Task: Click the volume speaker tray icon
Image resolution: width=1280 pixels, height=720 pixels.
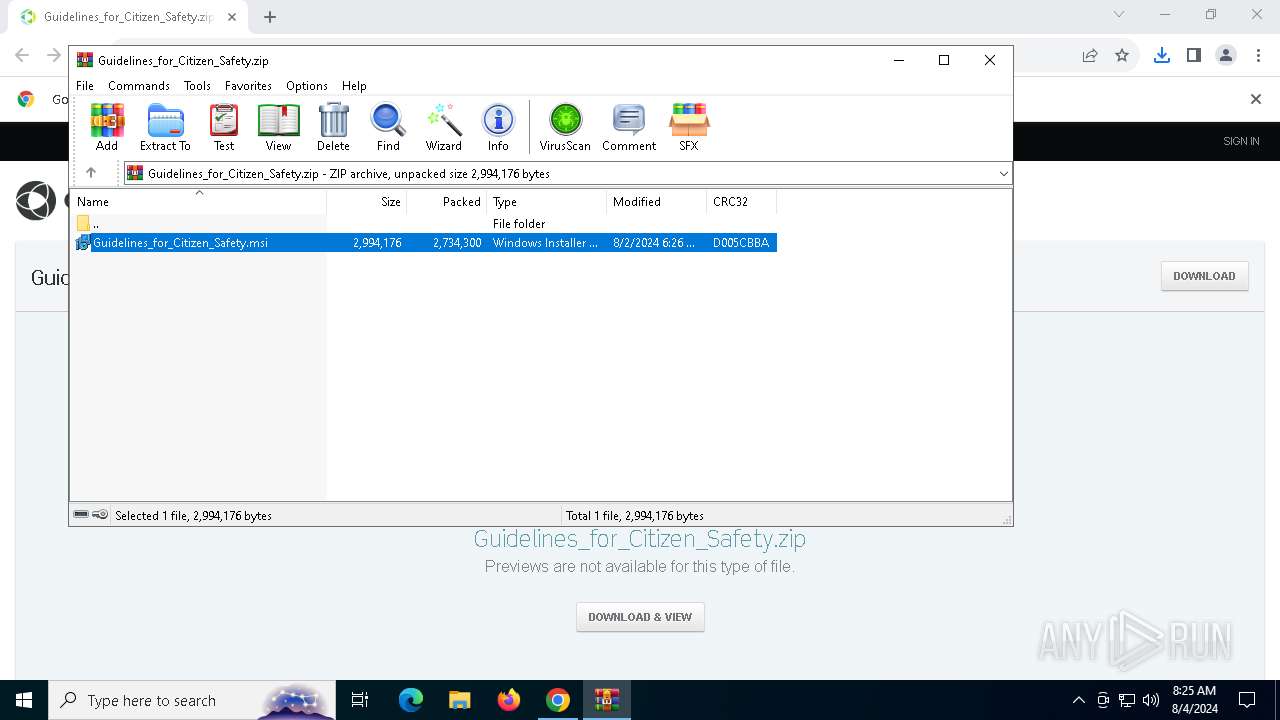Action: [x=1151, y=700]
